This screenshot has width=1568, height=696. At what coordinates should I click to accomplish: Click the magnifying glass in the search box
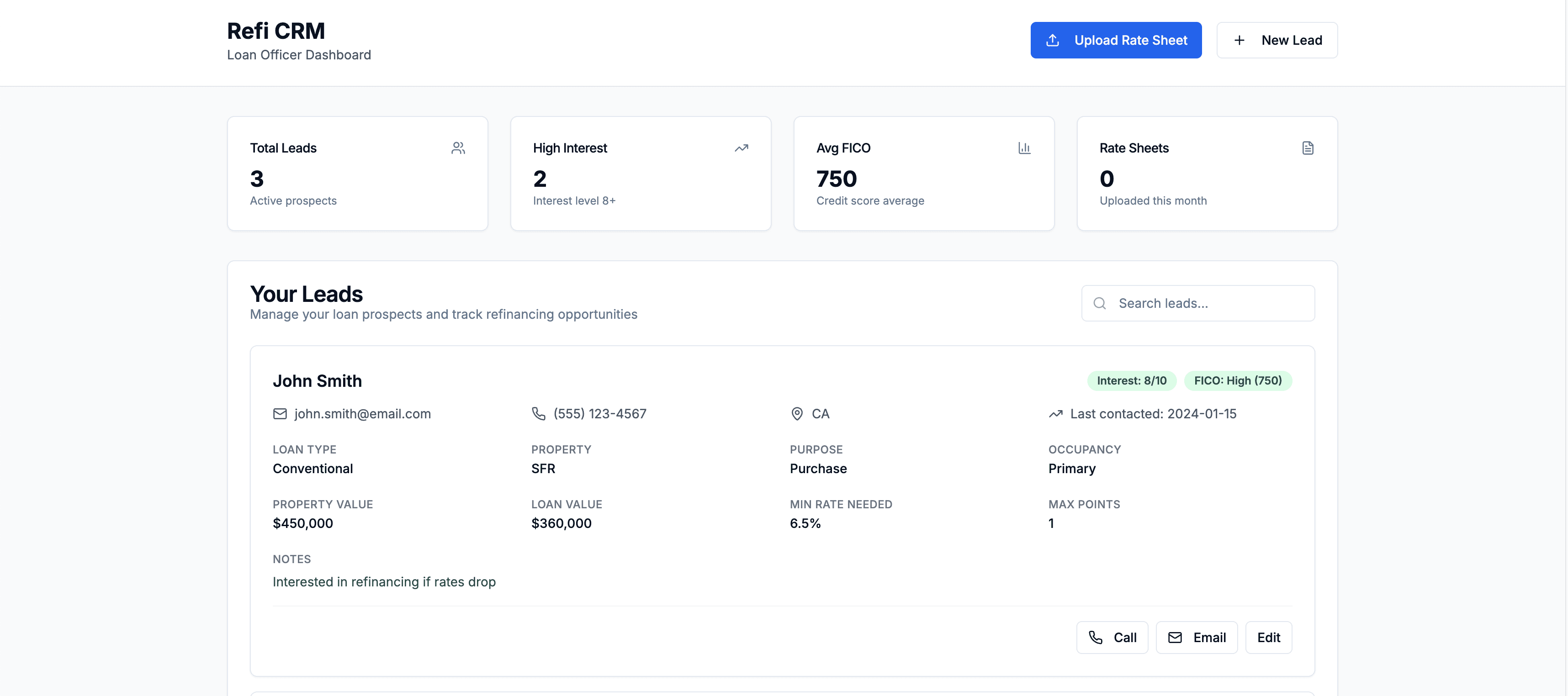pos(1100,302)
